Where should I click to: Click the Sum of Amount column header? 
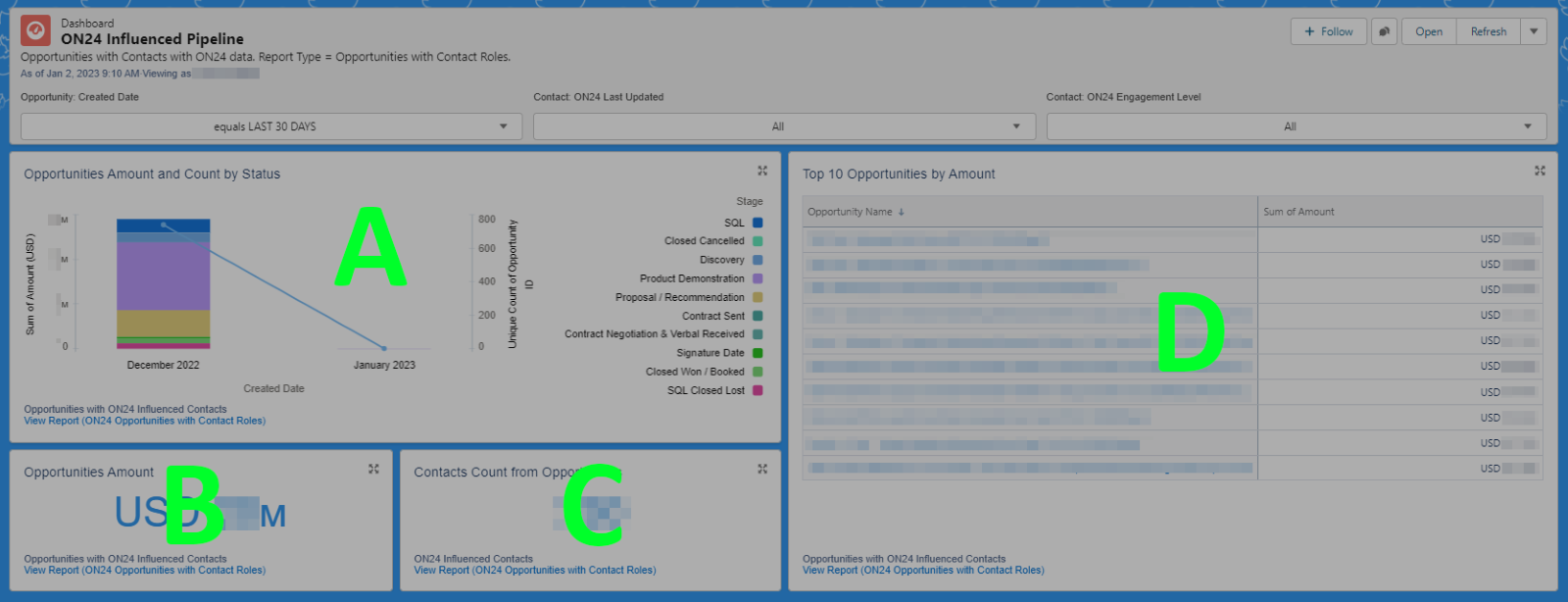pos(1400,212)
